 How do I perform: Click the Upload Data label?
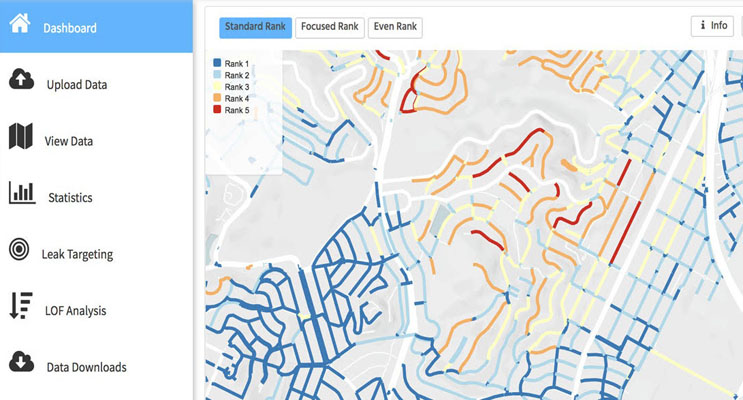77,85
